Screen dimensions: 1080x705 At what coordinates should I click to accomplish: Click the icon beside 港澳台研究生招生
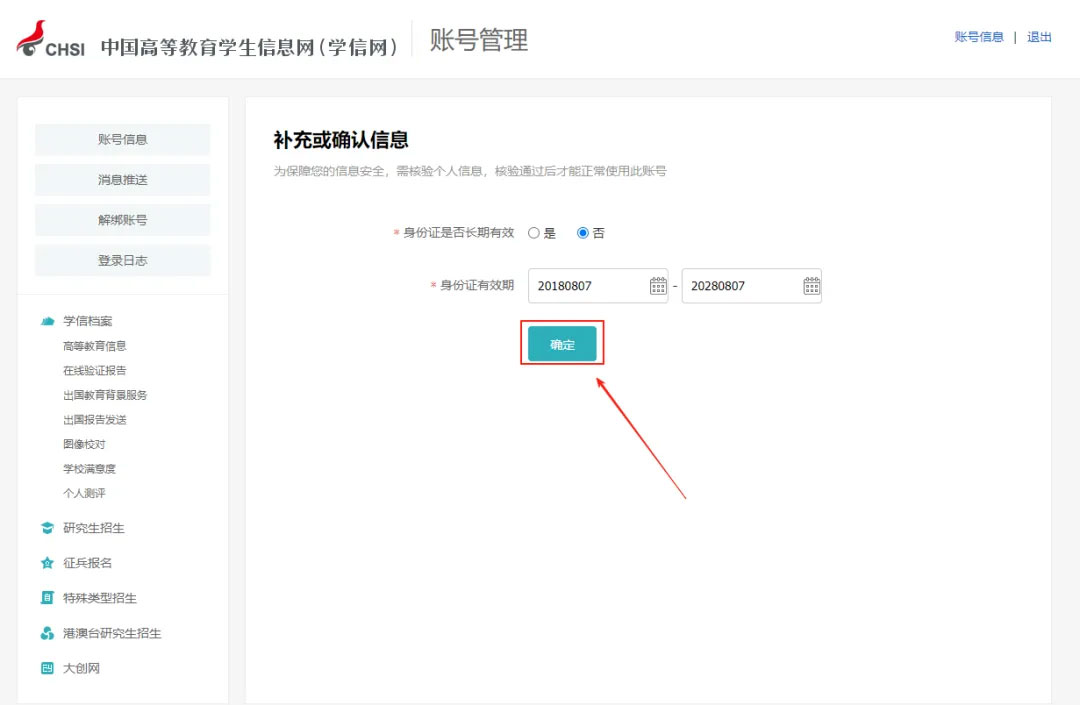pos(47,633)
